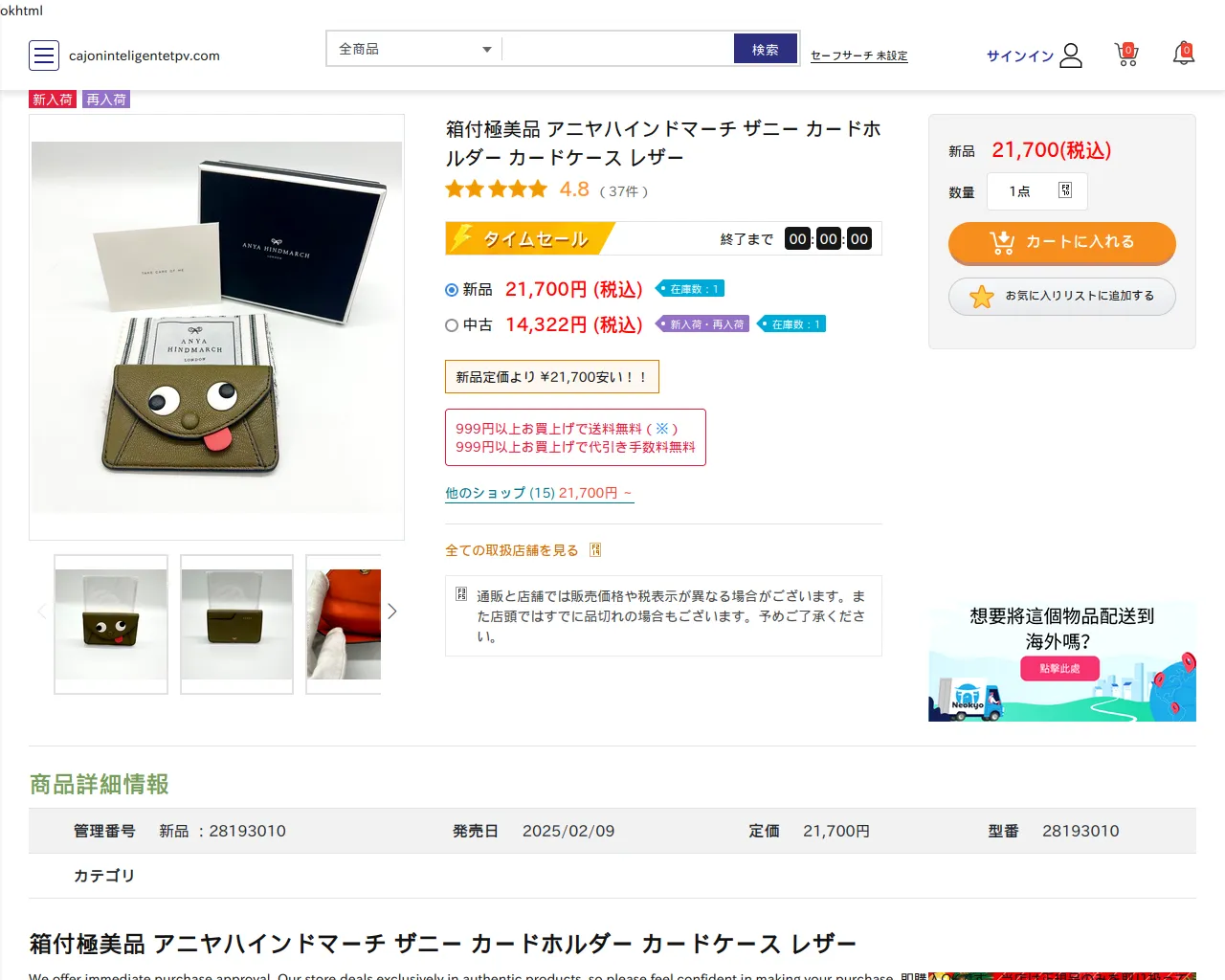Click the 商品詳細情報 section heading

[x=100, y=785]
